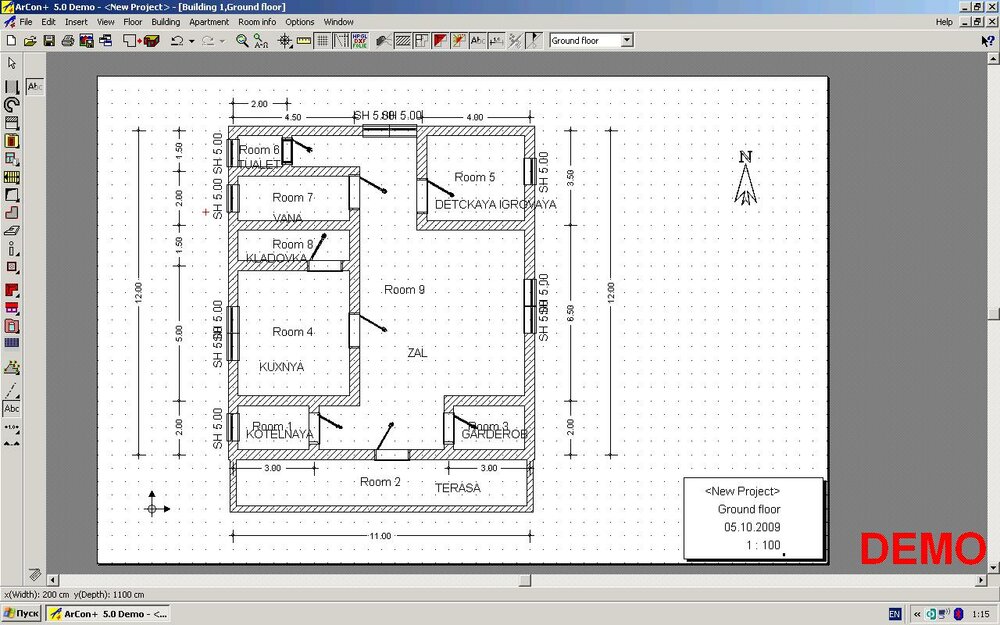Select the wall drawing tool

click(11, 87)
